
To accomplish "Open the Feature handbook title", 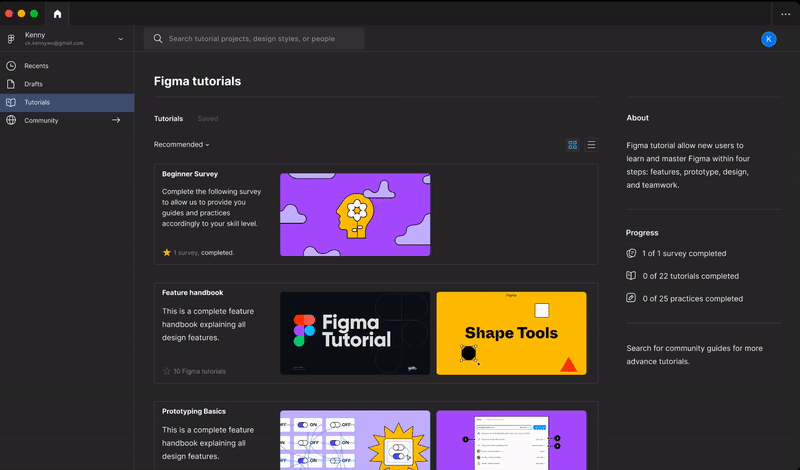I will click(192, 293).
